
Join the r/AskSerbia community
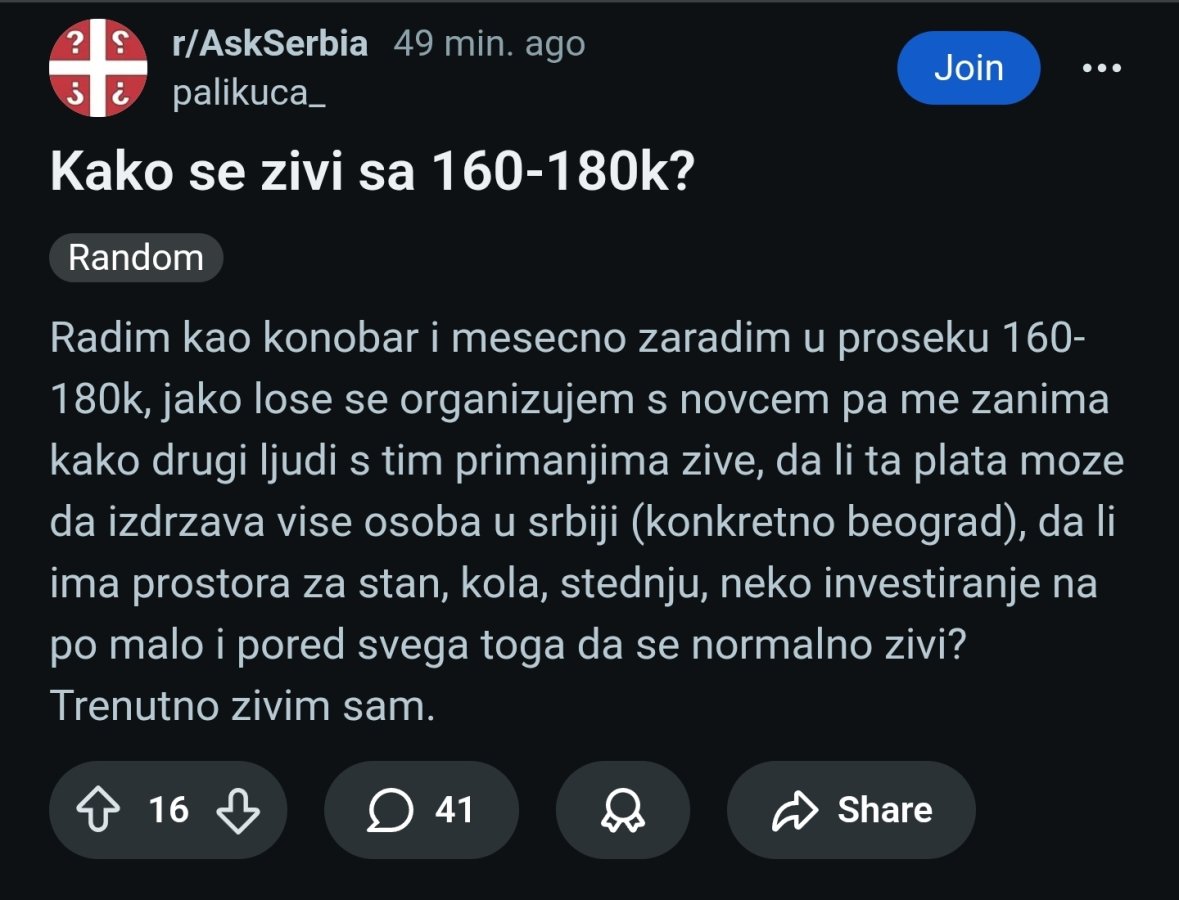[968, 68]
